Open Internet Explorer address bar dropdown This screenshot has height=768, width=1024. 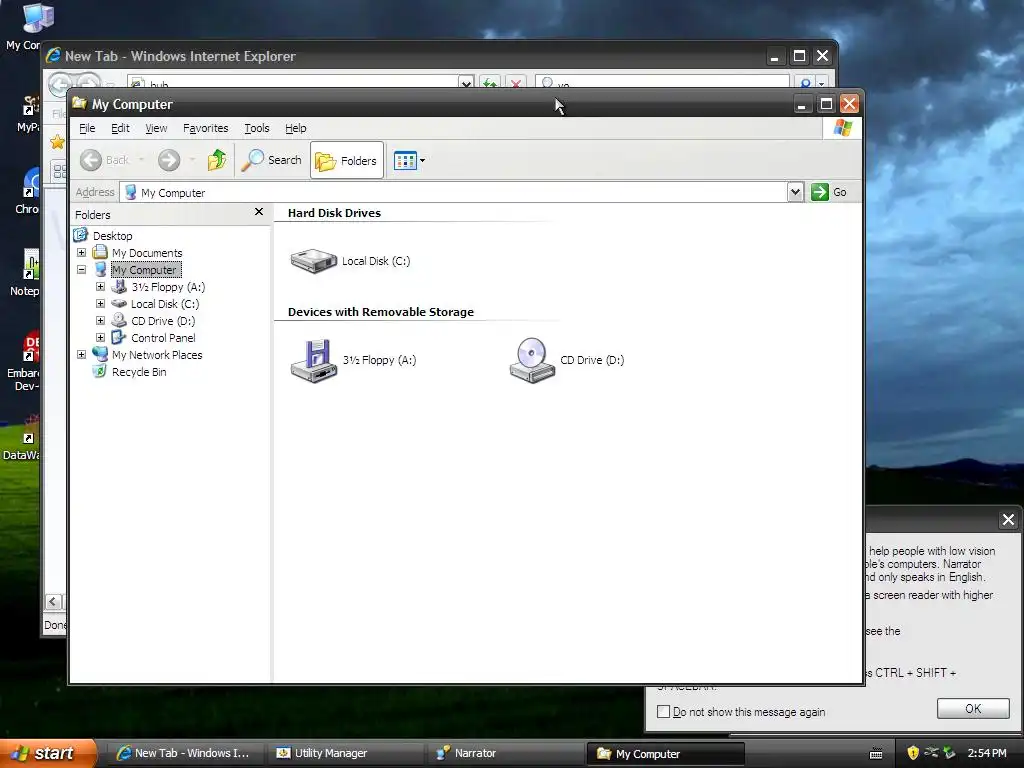tap(466, 83)
